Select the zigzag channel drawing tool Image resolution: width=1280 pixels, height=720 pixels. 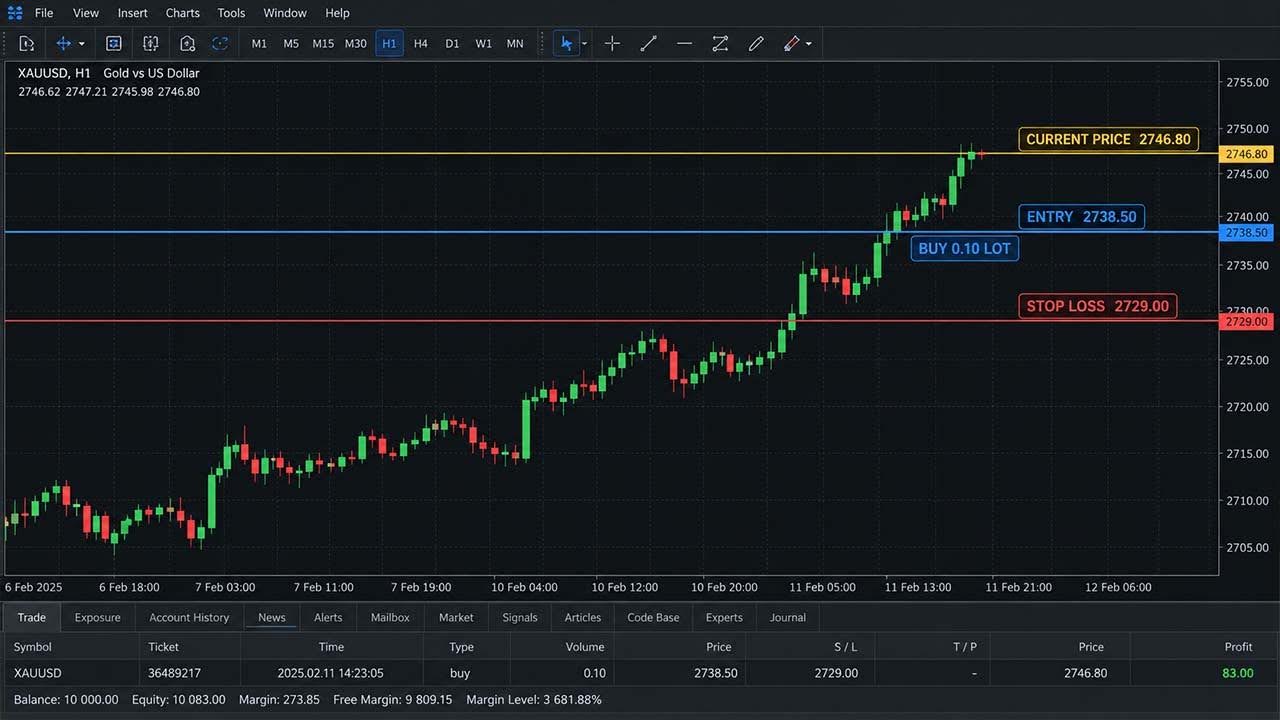coord(720,43)
